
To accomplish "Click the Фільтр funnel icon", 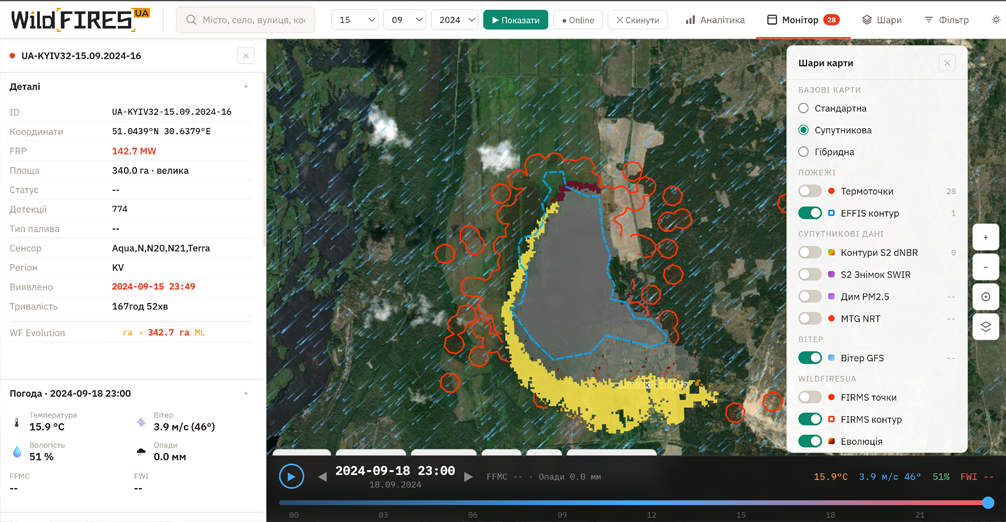I will (x=928, y=20).
